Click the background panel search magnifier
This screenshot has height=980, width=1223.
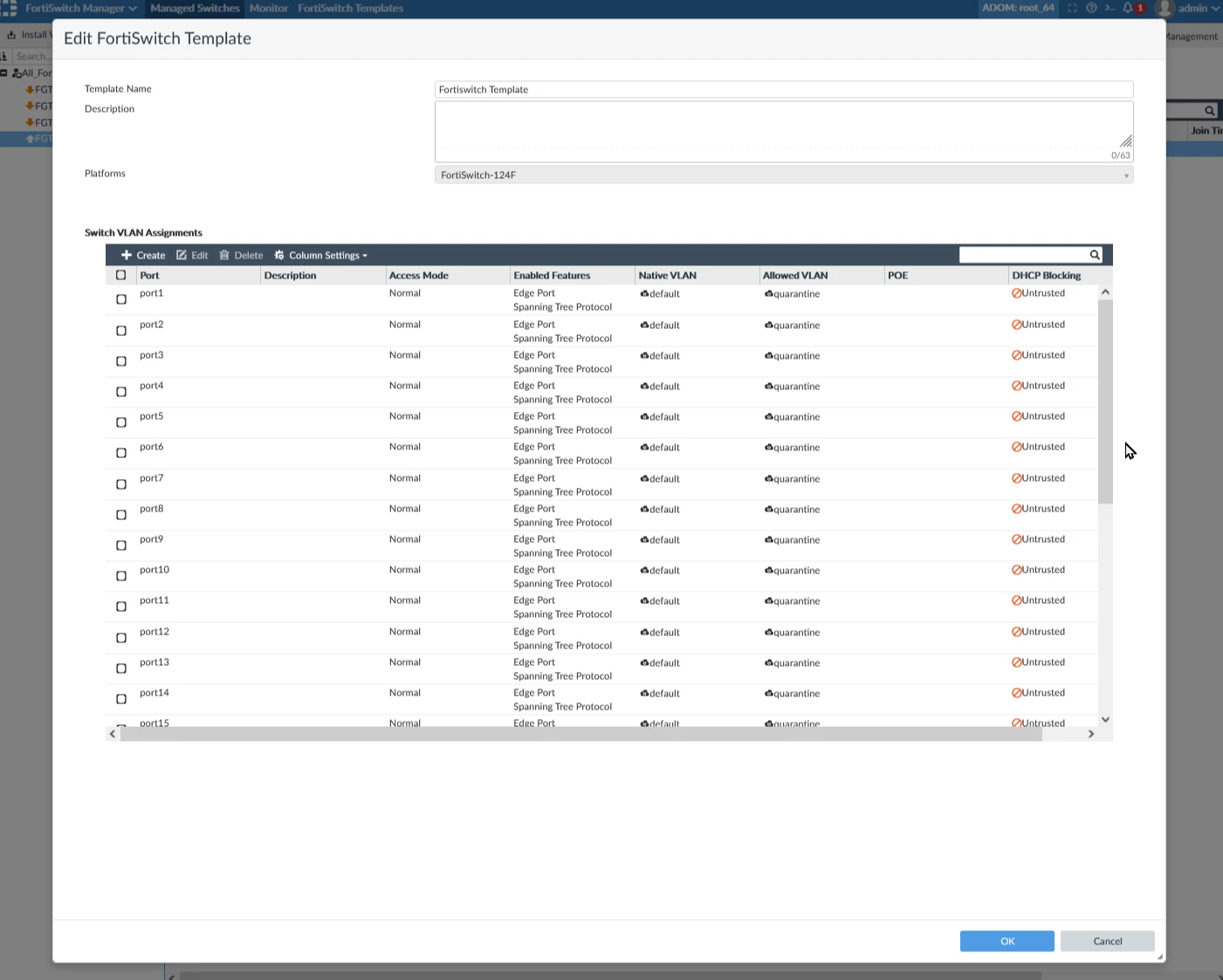click(1209, 111)
